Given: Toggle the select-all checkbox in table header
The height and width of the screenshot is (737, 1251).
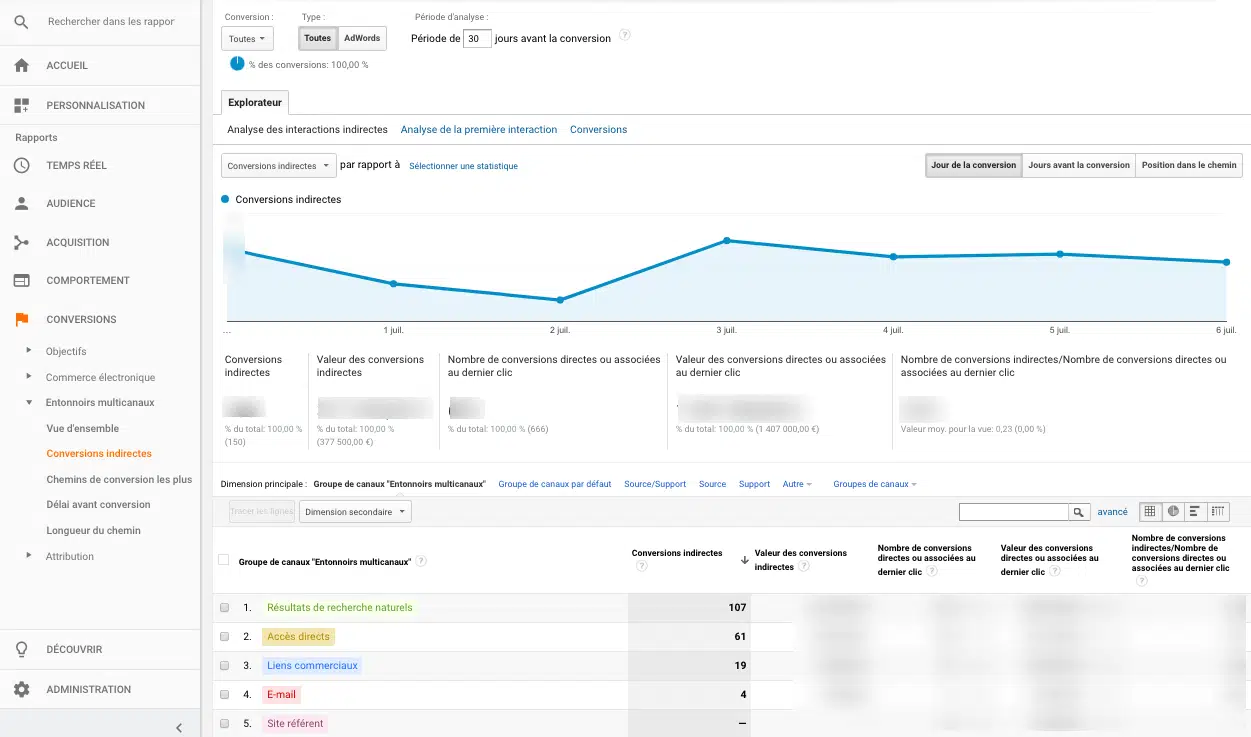Looking at the screenshot, I should coord(224,560).
